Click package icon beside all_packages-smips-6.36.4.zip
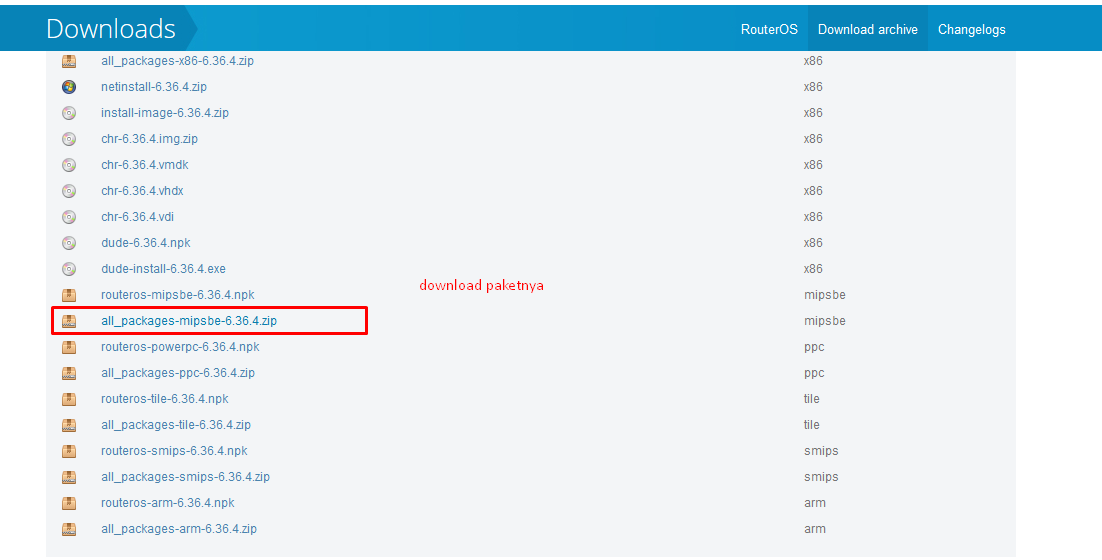Viewport: 1102px width, 560px height. [x=69, y=477]
